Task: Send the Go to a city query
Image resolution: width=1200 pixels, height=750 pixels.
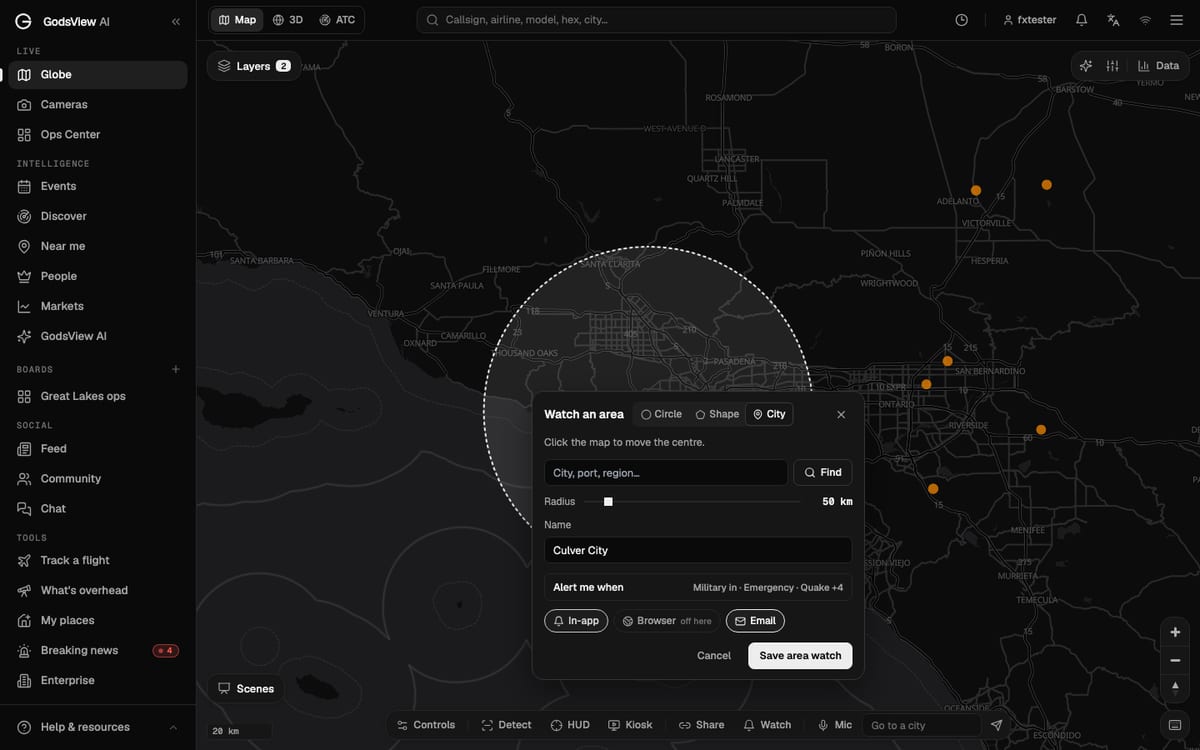Action: coord(996,725)
